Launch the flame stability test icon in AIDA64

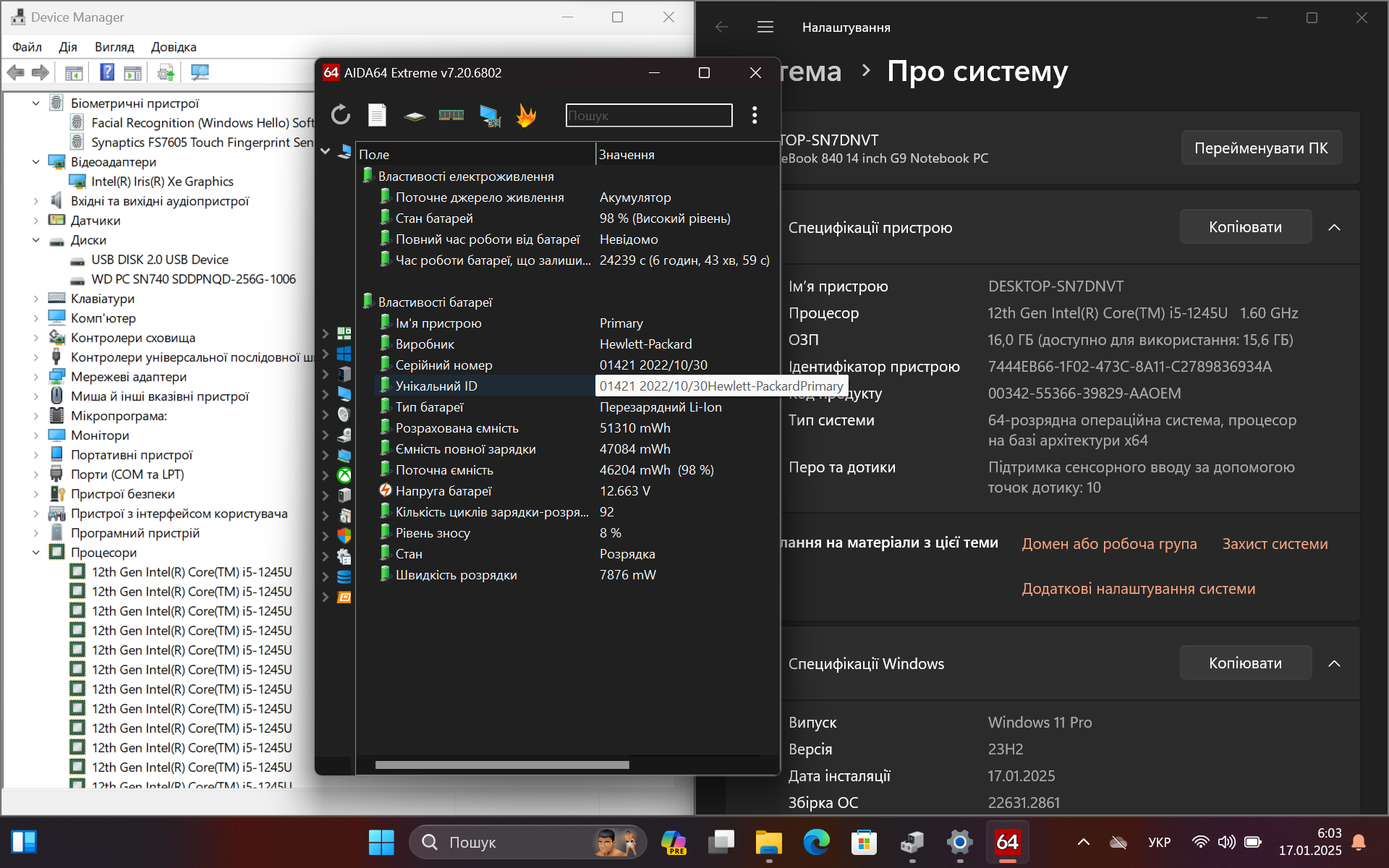pos(526,115)
